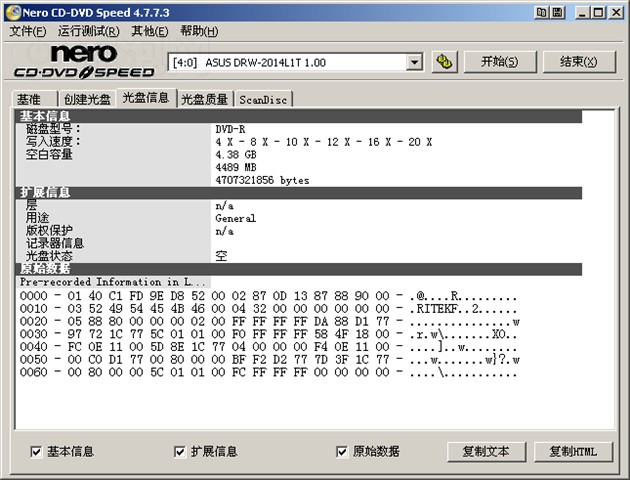630x480 pixels.
Task: Click the 开始(S) button
Action: [x=500, y=62]
